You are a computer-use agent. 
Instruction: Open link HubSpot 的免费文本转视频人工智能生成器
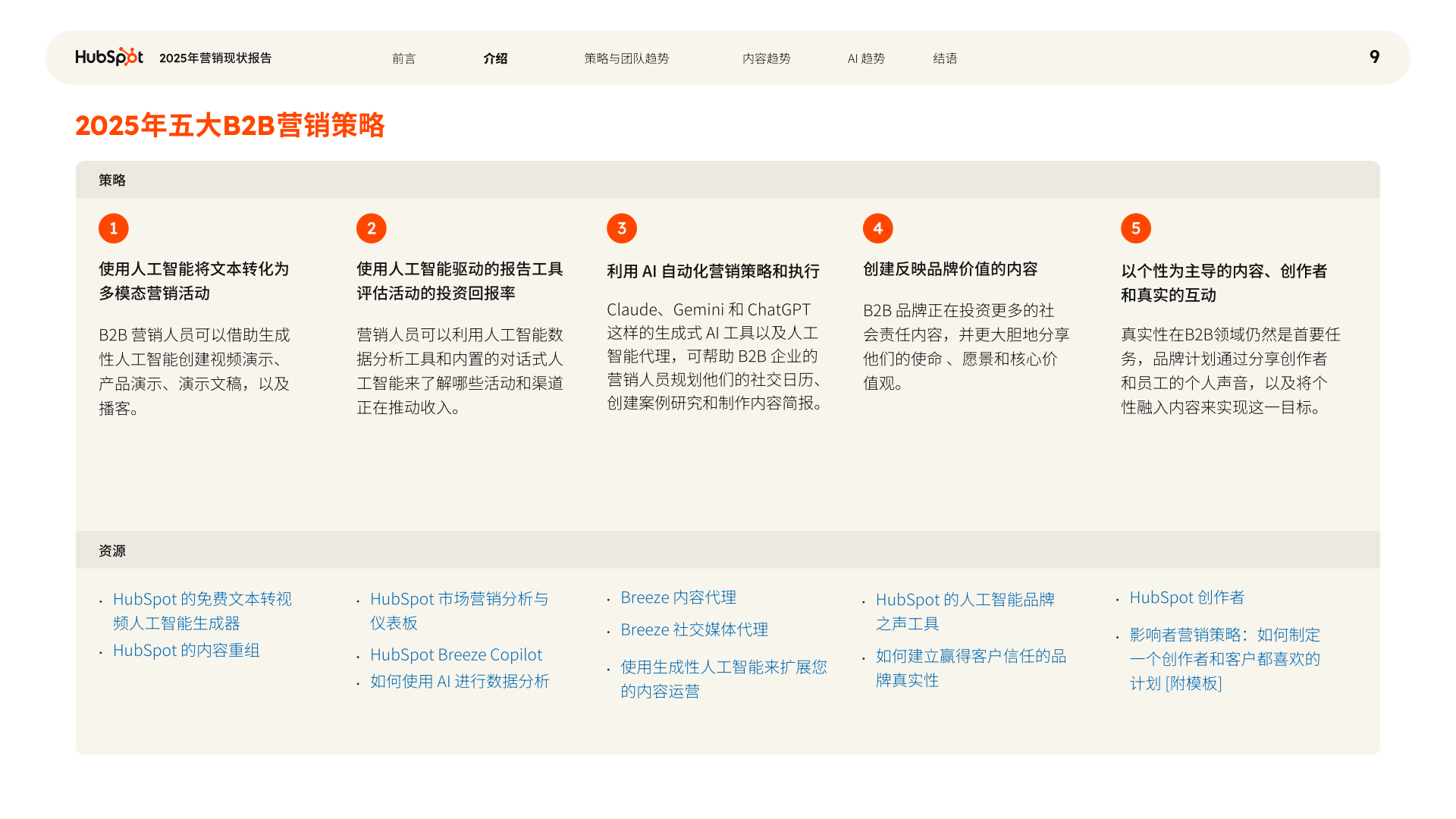(202, 611)
